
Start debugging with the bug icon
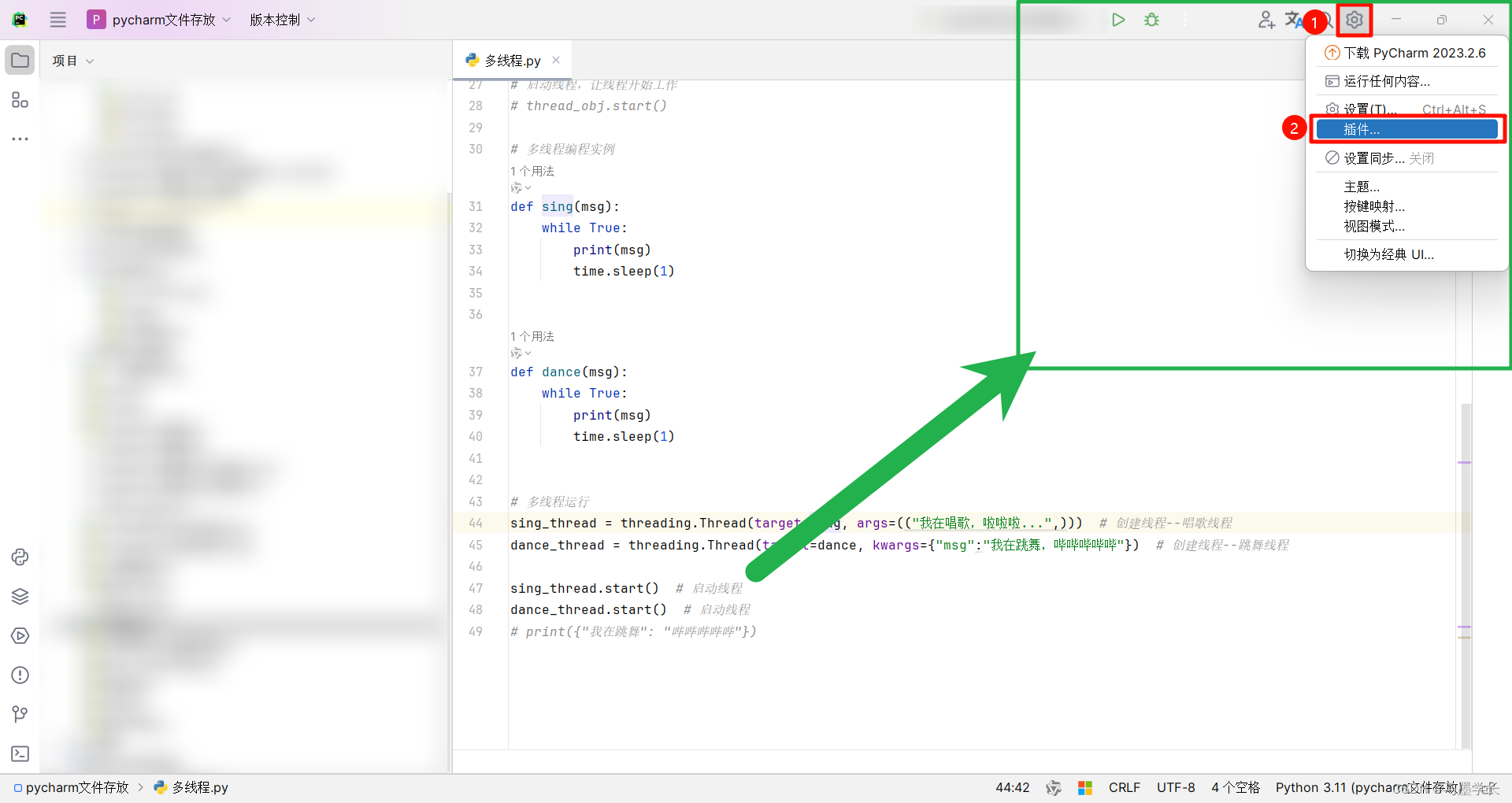point(1151,20)
